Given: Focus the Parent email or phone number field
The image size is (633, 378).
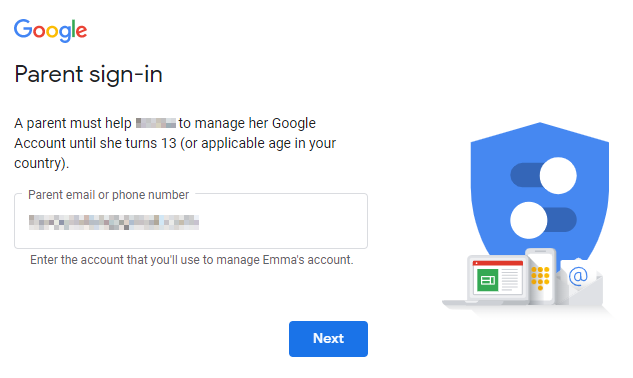Looking at the screenshot, I should (191, 221).
